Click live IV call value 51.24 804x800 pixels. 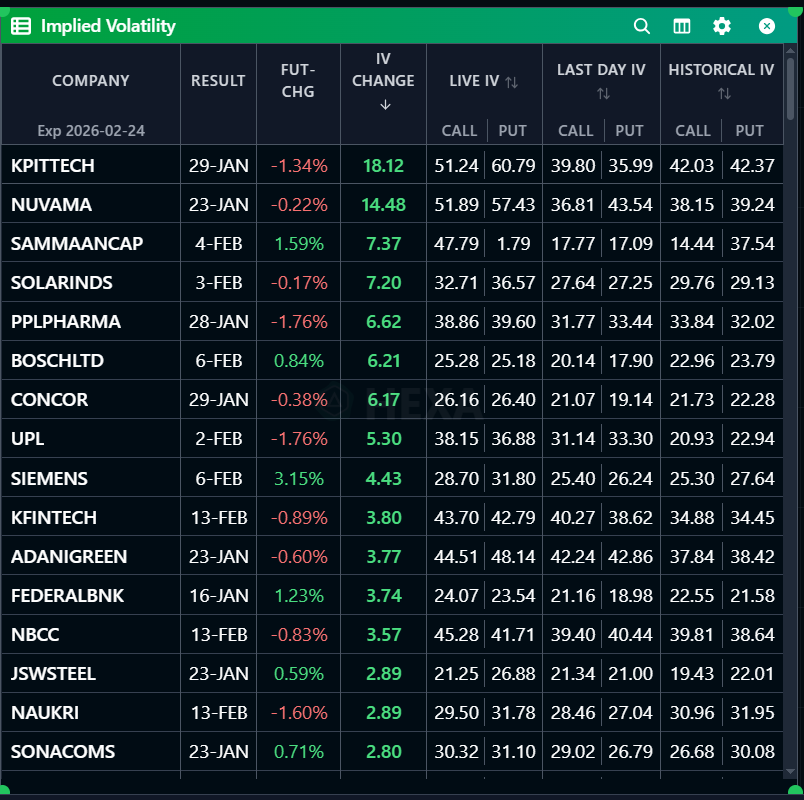[456, 166]
